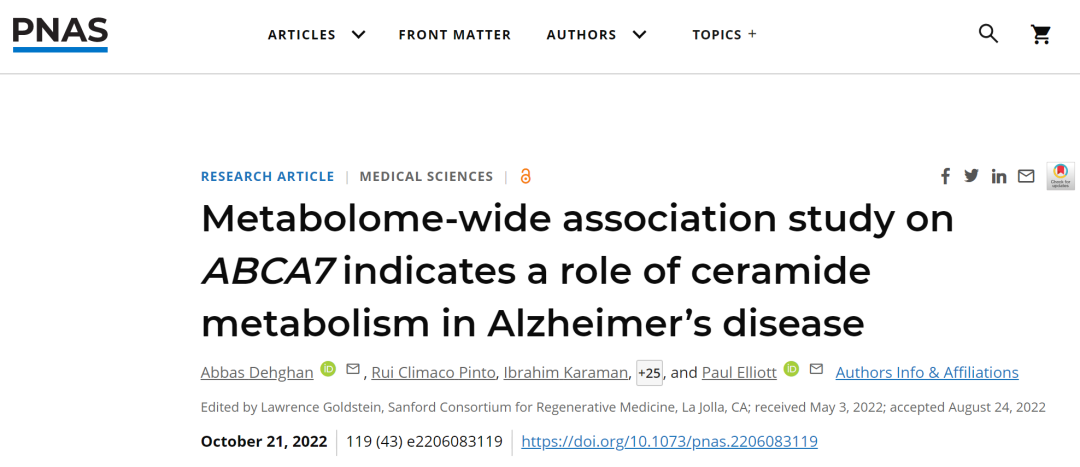Screen dimensions: 1080x467
Task: Share article via Twitter icon
Action: point(971,176)
